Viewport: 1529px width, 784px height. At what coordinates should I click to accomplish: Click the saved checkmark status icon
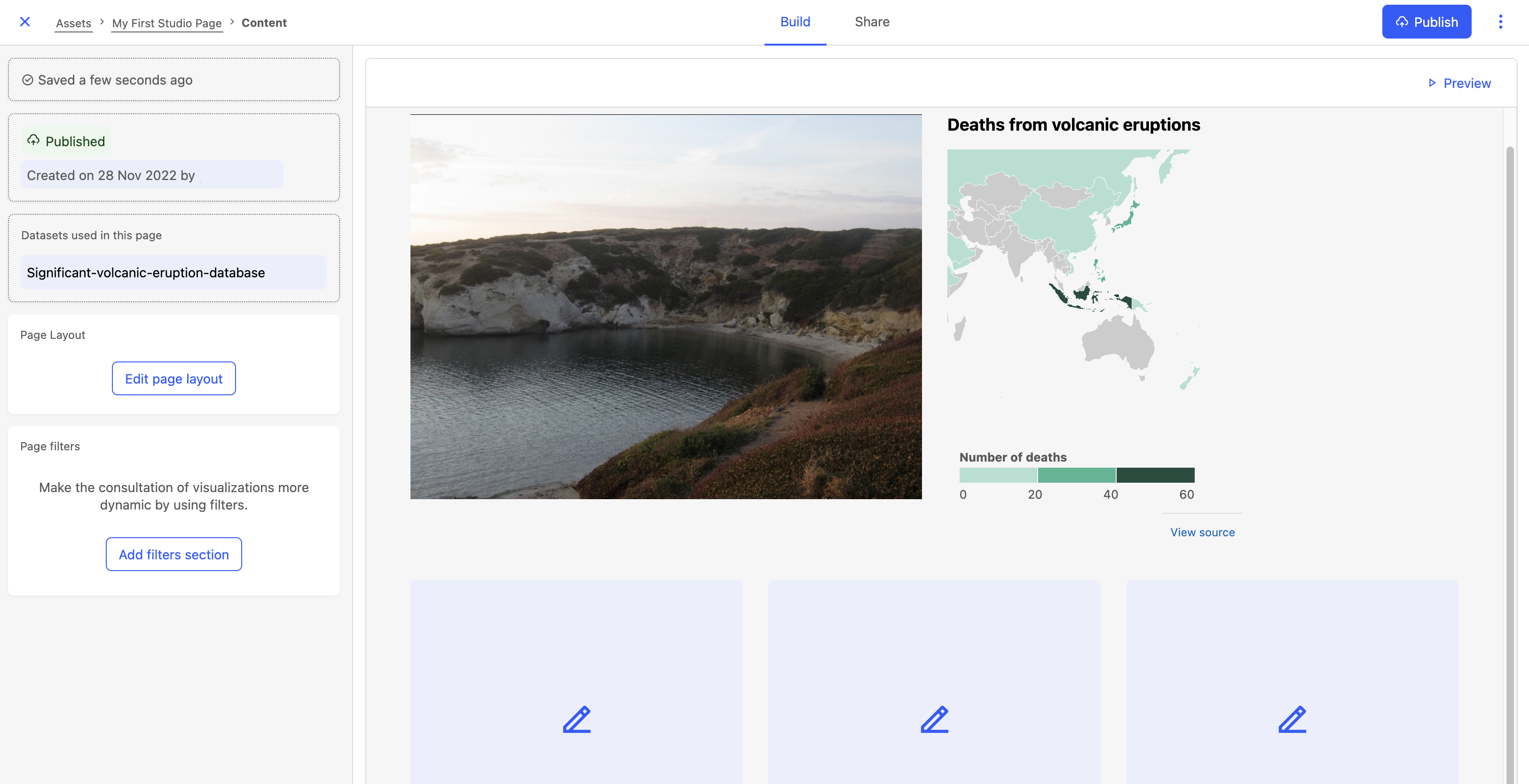pyautogui.click(x=27, y=80)
